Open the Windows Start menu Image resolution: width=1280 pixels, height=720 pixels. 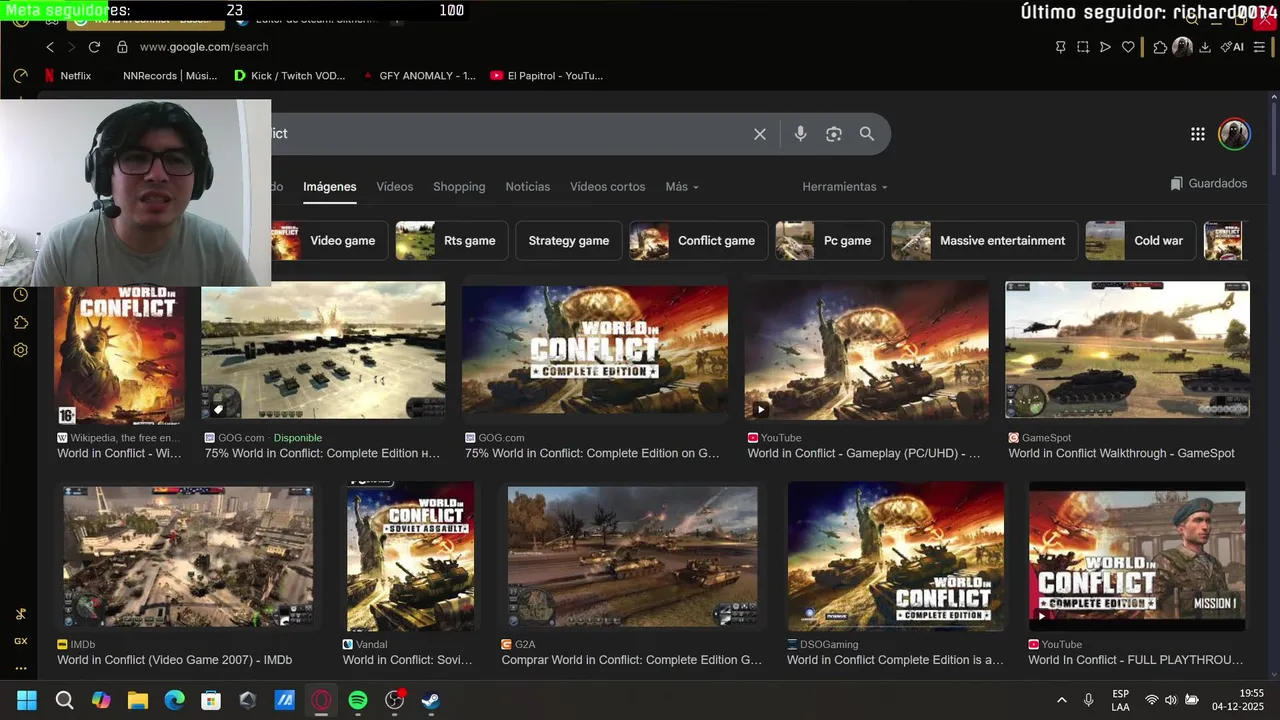pyautogui.click(x=27, y=700)
